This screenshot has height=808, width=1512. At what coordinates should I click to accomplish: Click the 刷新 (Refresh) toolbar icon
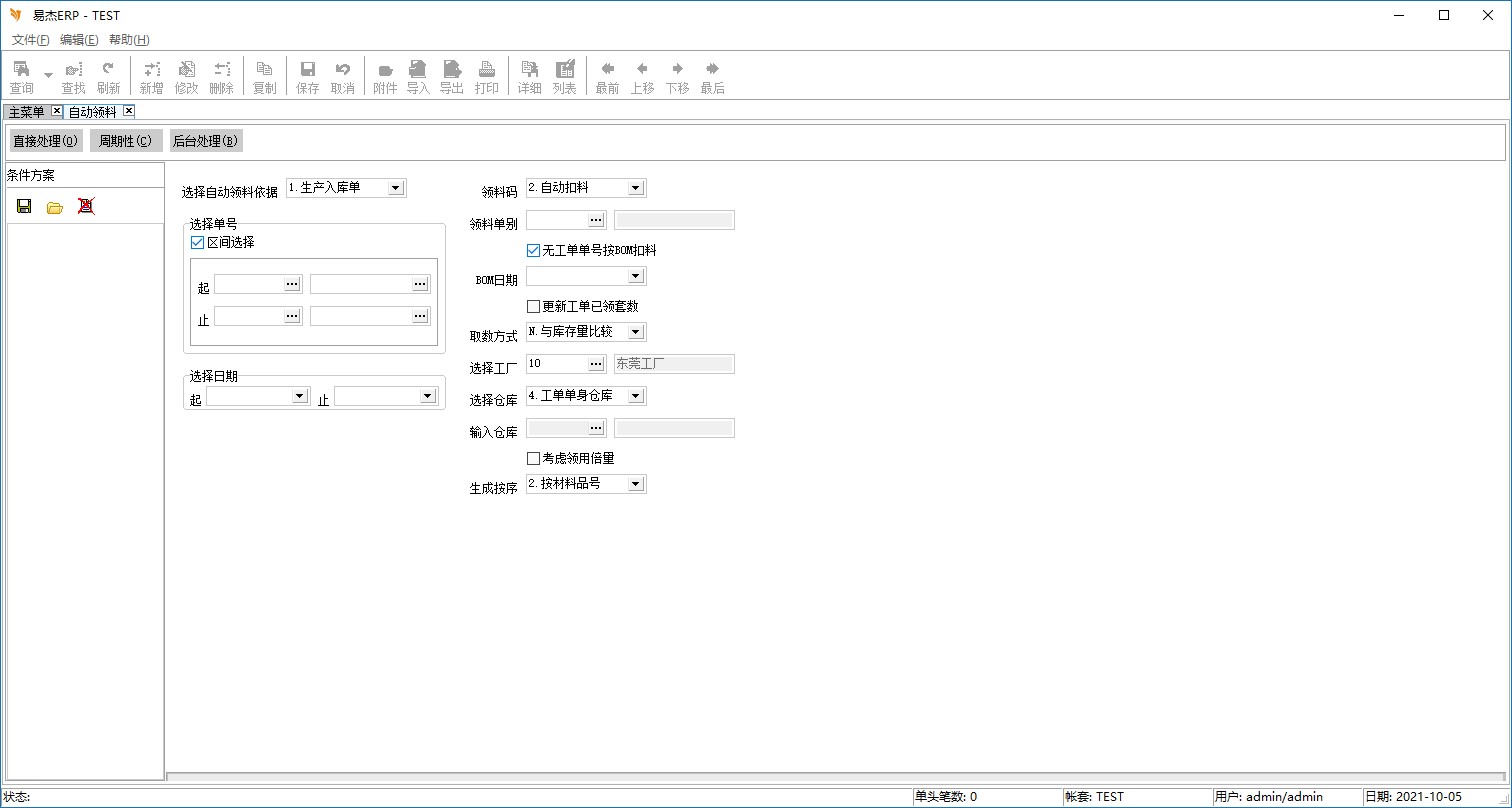point(108,76)
